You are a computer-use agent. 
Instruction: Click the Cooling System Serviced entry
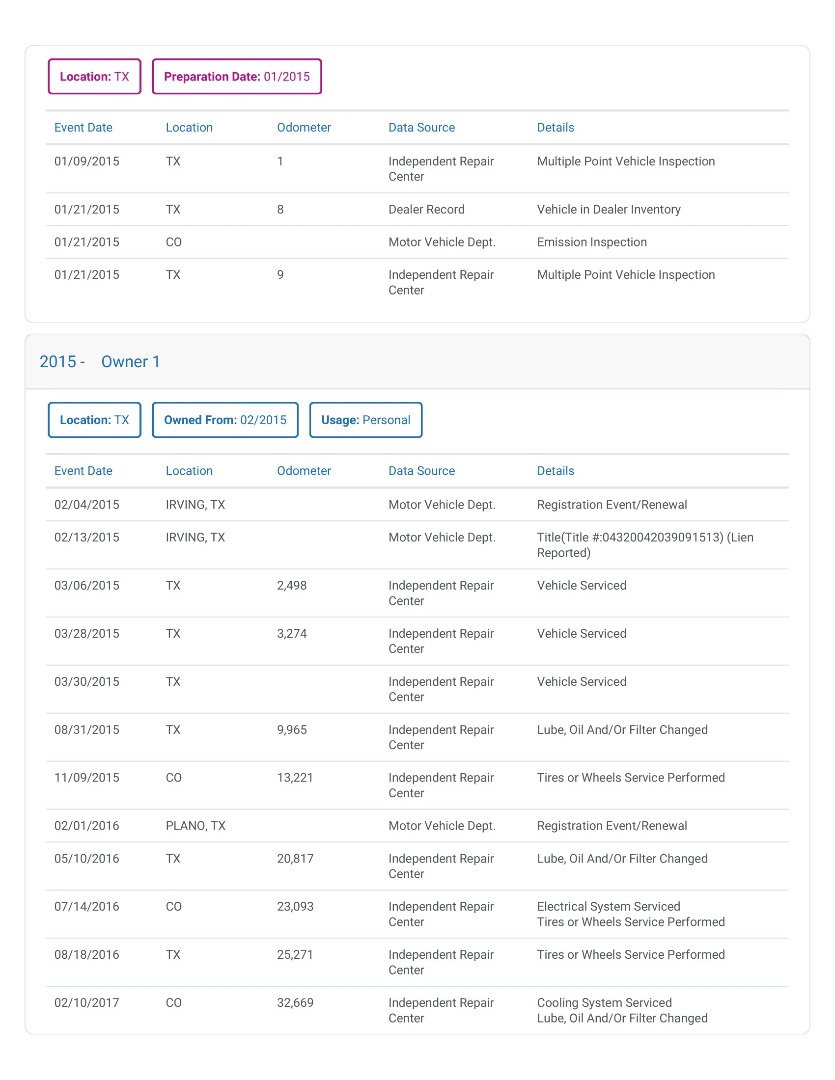pos(604,1003)
